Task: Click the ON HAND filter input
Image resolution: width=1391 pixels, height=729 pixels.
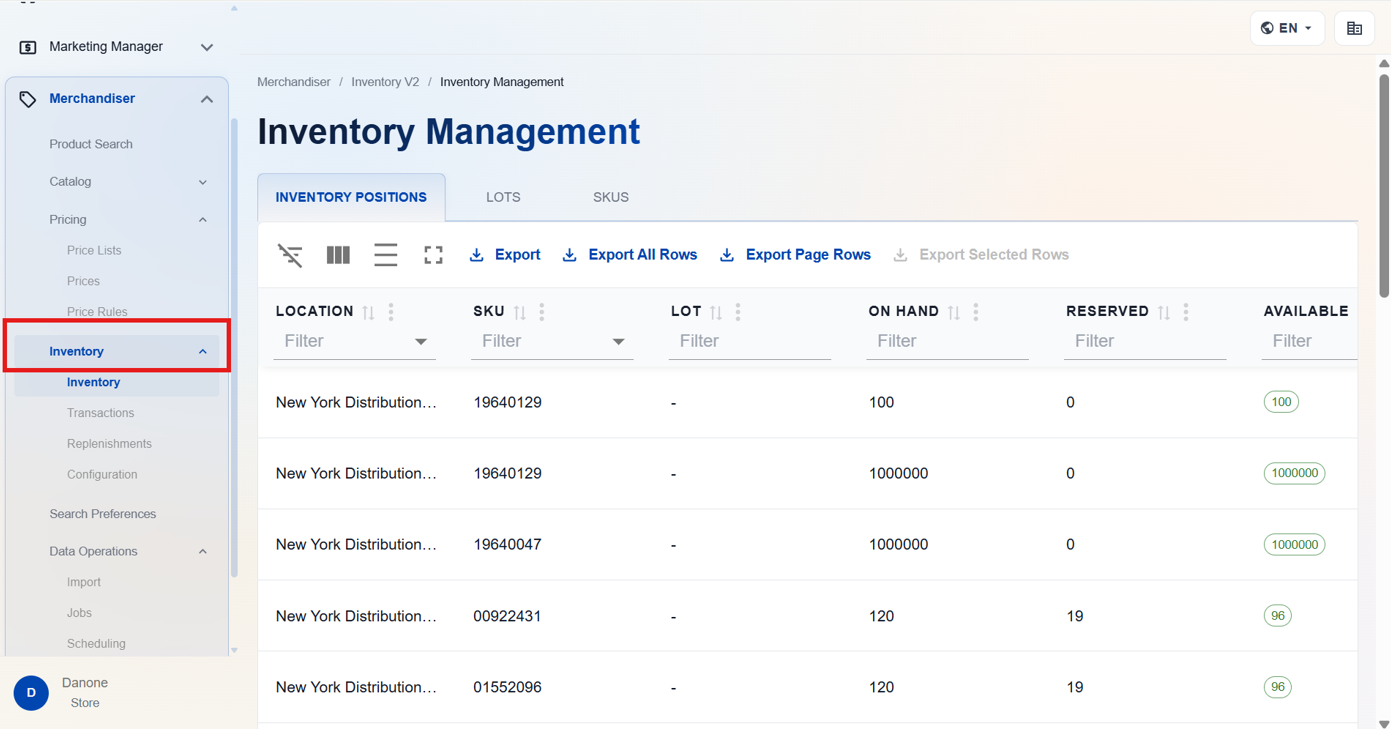Action: coord(947,342)
